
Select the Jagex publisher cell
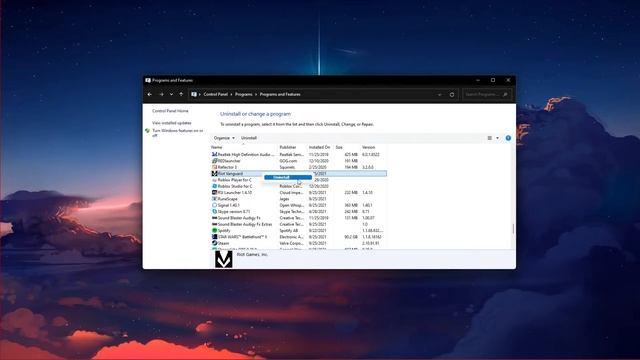pyautogui.click(x=284, y=199)
